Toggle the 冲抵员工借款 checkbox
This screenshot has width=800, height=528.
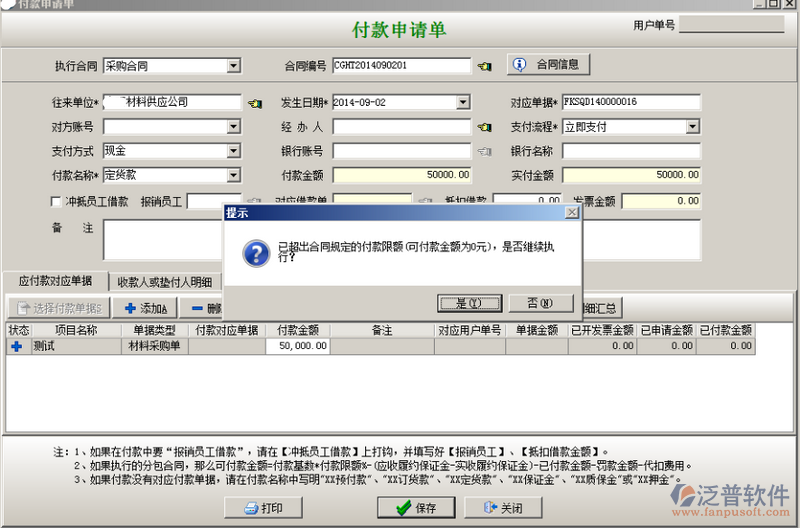point(56,202)
